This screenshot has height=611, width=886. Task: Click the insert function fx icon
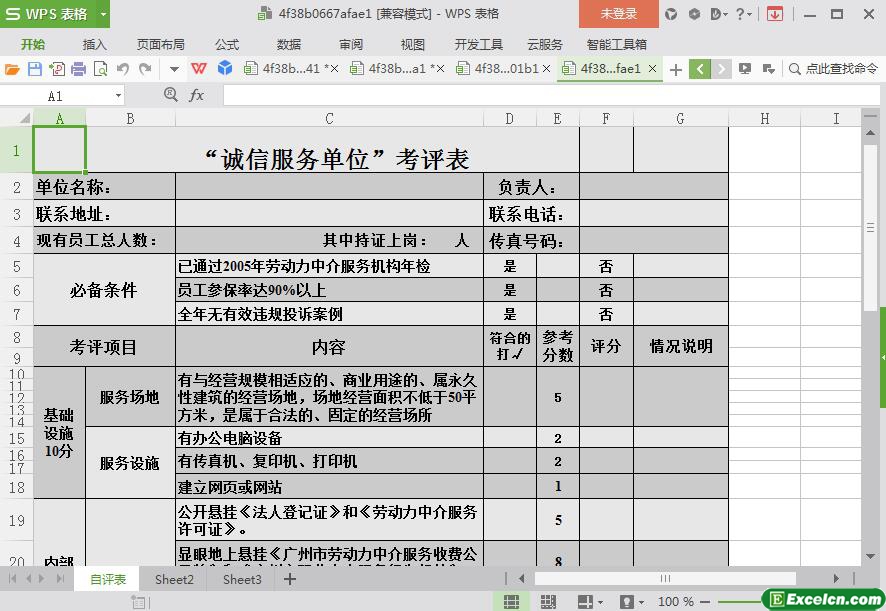[197, 95]
